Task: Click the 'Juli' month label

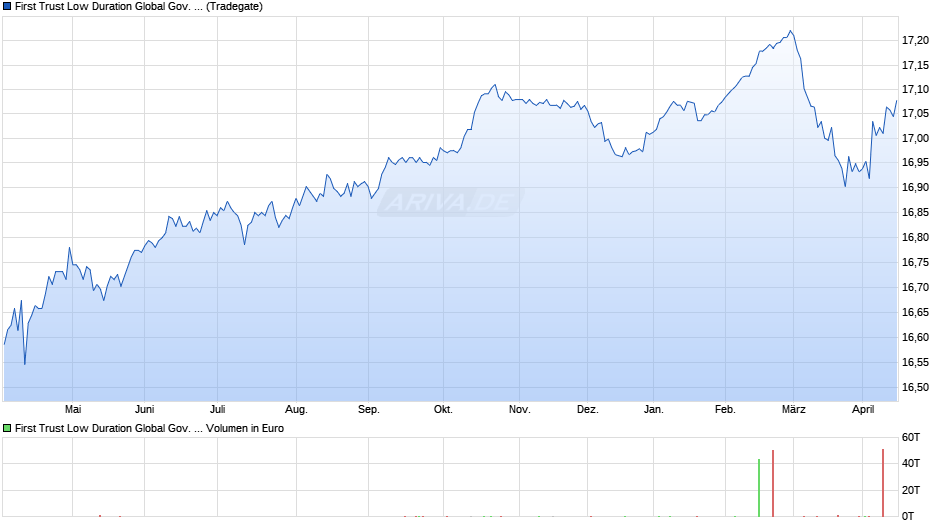Action: pos(218,409)
